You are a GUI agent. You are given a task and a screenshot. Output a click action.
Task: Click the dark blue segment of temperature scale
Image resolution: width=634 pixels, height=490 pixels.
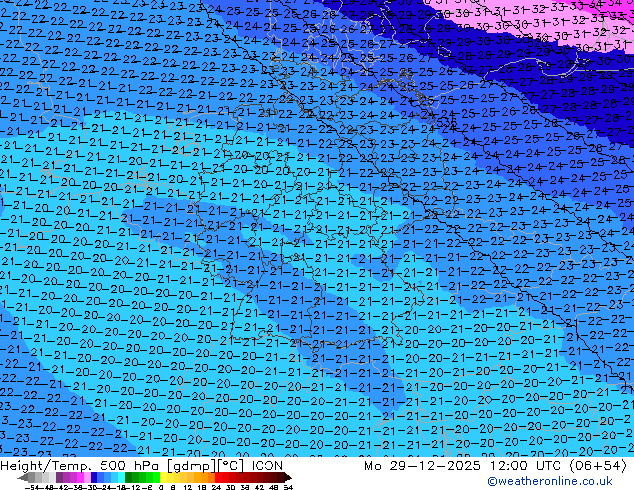94,477
